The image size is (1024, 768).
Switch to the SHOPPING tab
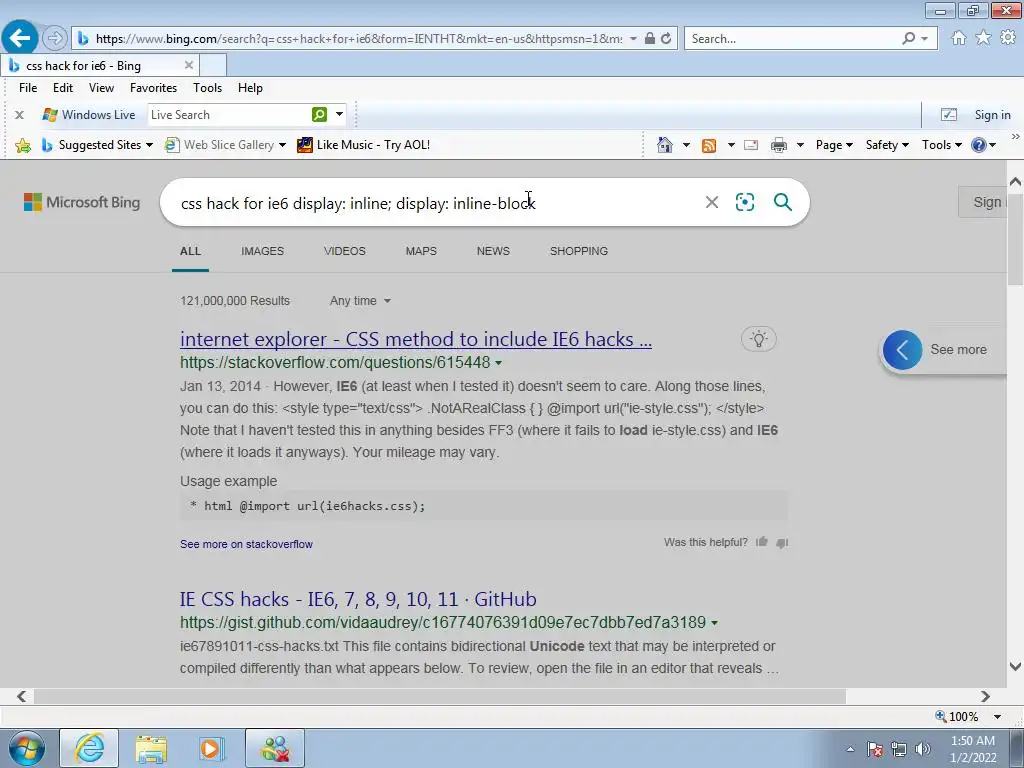pos(579,251)
